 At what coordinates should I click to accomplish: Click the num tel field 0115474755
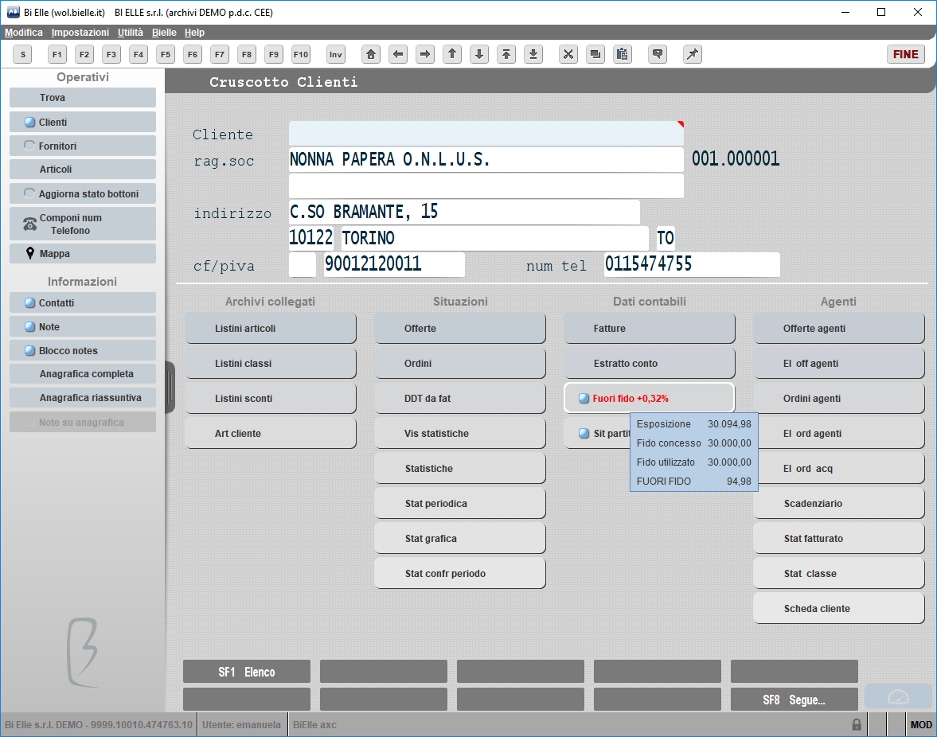click(x=691, y=264)
